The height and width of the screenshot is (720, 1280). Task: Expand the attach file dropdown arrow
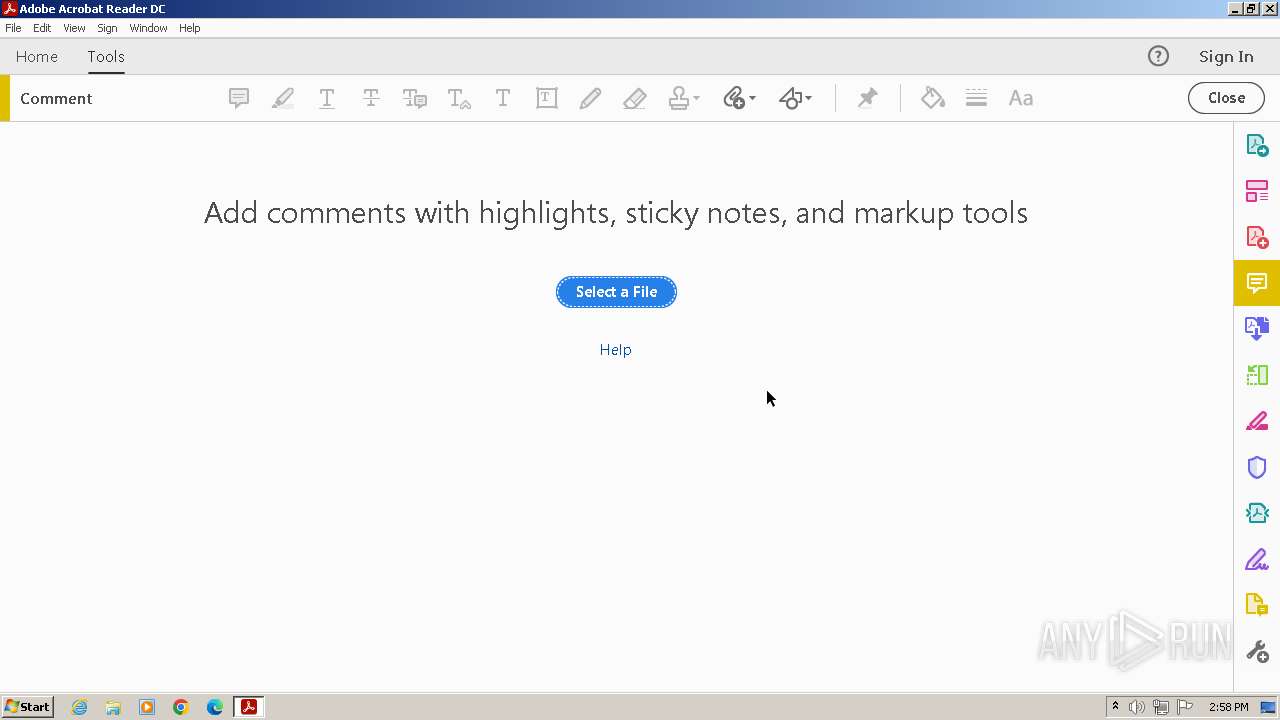752,99
